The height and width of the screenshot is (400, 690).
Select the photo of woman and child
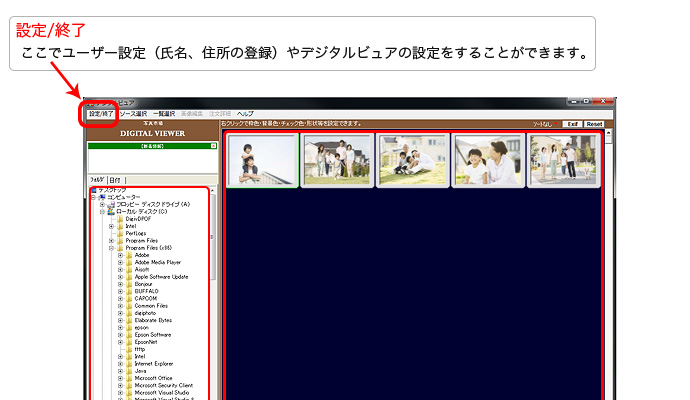tap(488, 160)
